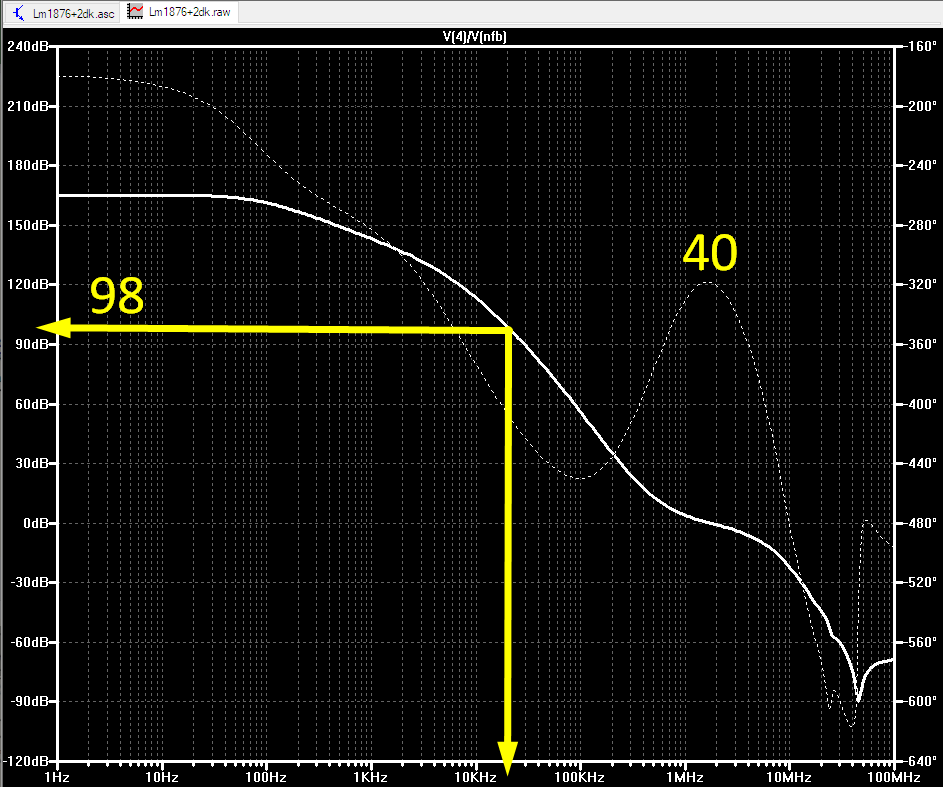The width and height of the screenshot is (943, 787).
Task: Switch to the Lm1876+2dk.asc schematic tab
Action: click(63, 13)
